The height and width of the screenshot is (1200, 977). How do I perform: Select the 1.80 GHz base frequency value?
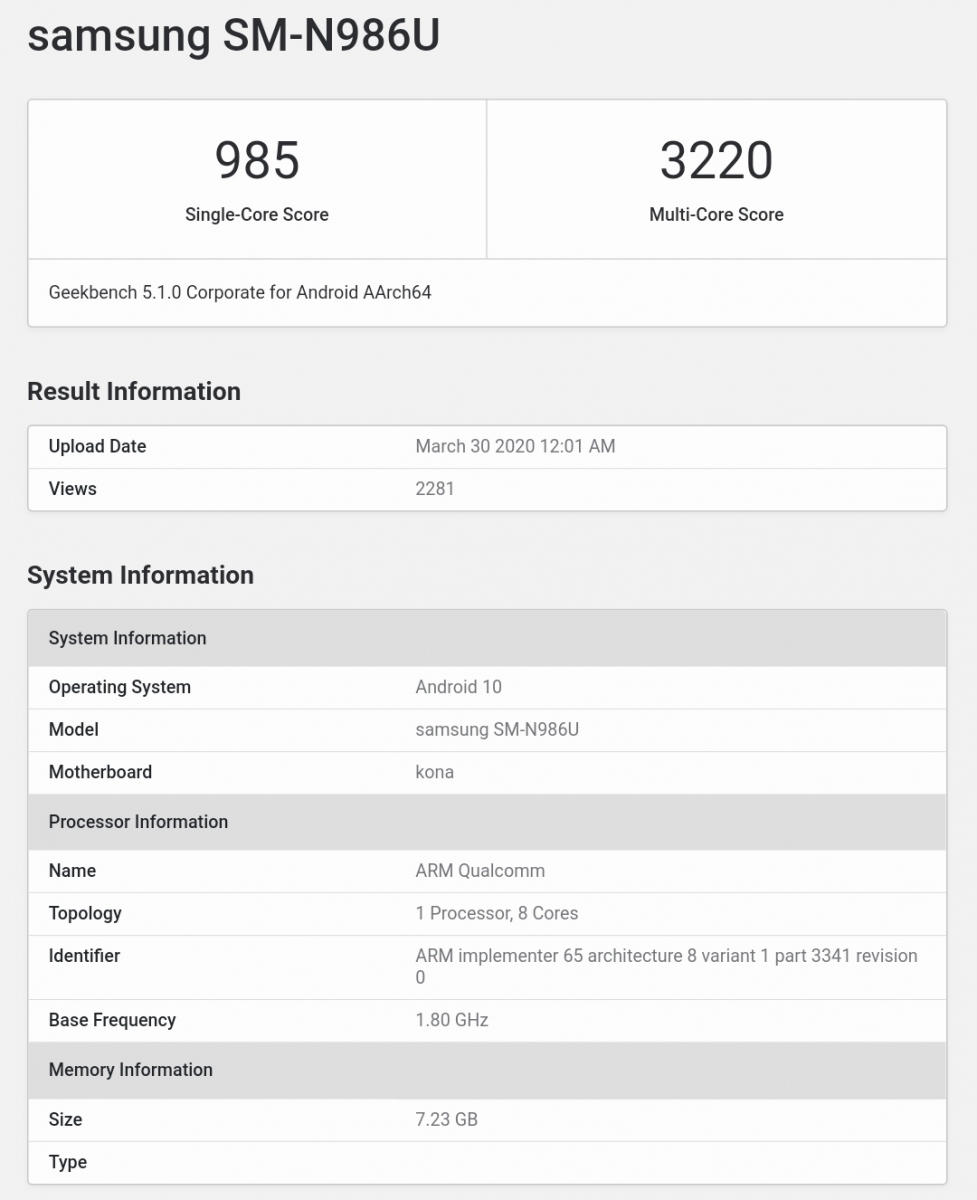[x=452, y=1020]
